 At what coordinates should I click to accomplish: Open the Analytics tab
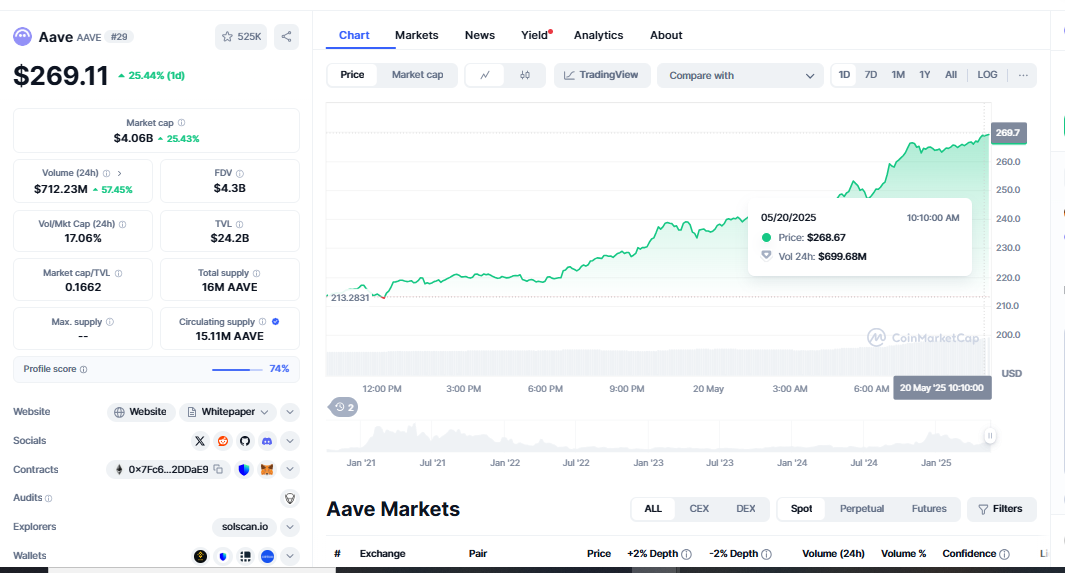pos(598,35)
